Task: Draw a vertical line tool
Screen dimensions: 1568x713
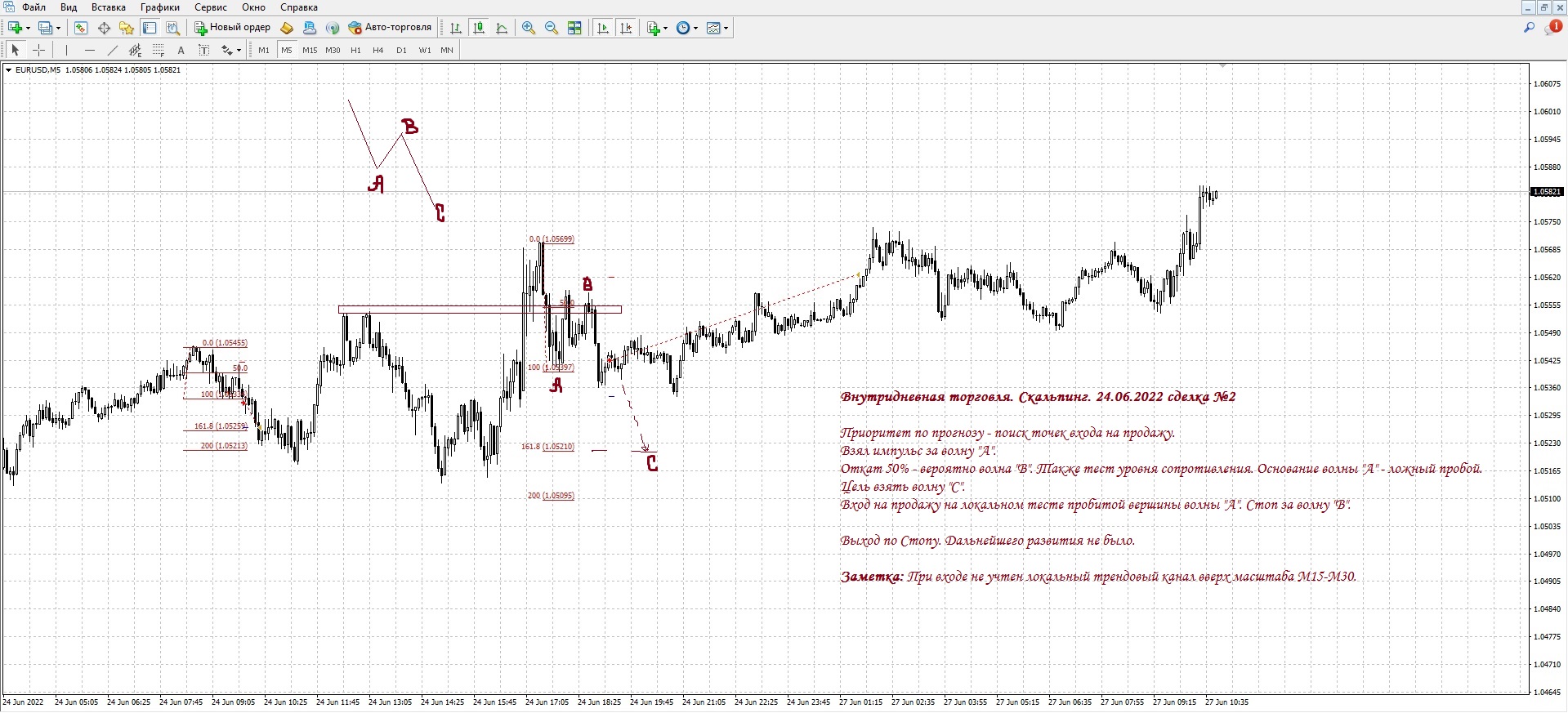Action: pyautogui.click(x=67, y=50)
